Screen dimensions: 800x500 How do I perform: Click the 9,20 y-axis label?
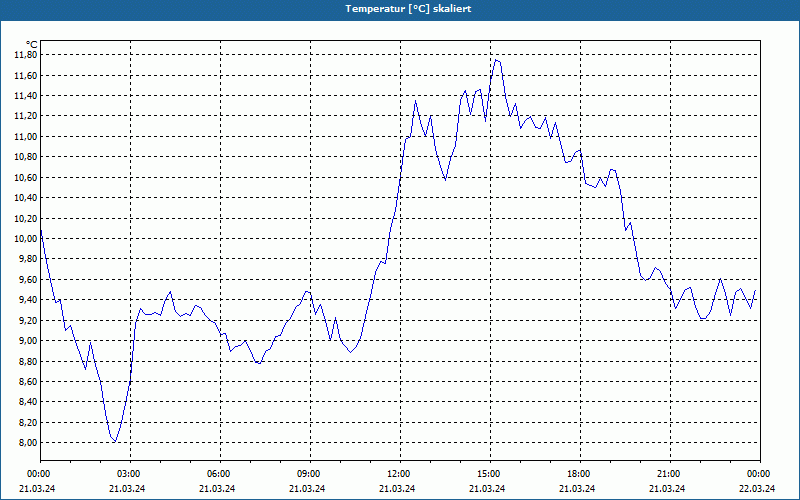tap(28, 320)
